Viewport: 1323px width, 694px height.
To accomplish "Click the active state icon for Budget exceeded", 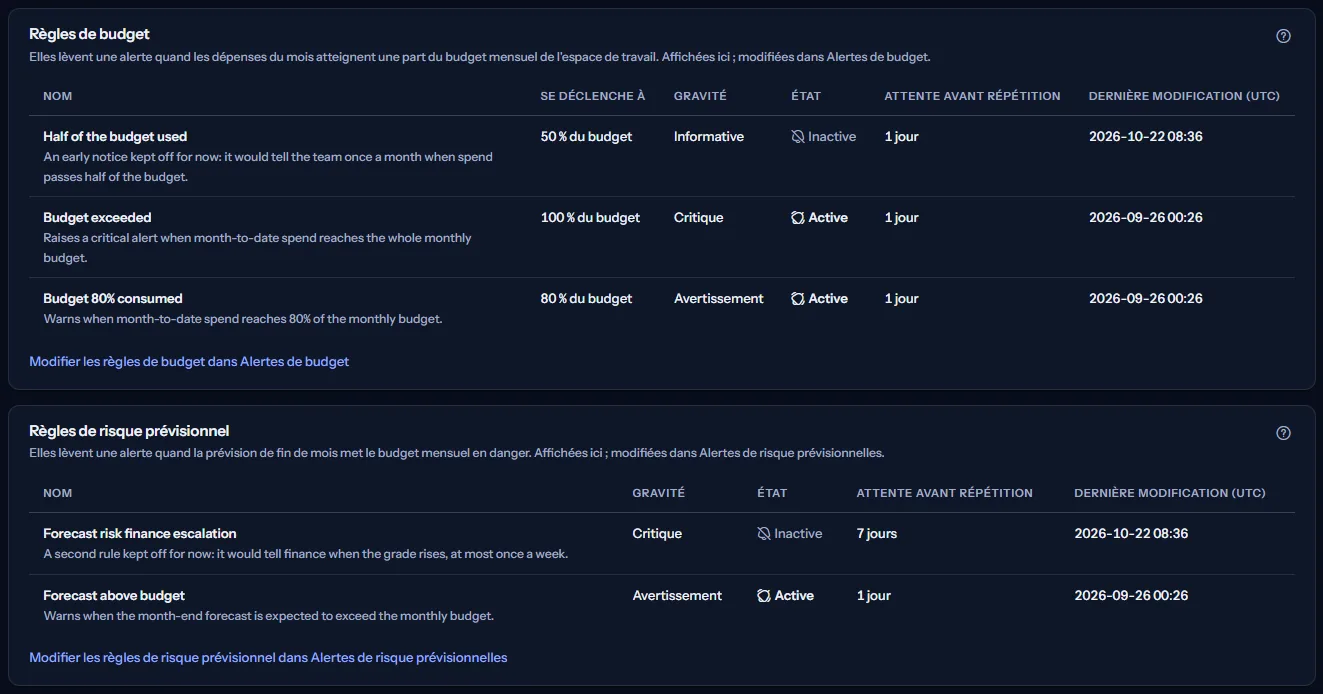I will (798, 218).
